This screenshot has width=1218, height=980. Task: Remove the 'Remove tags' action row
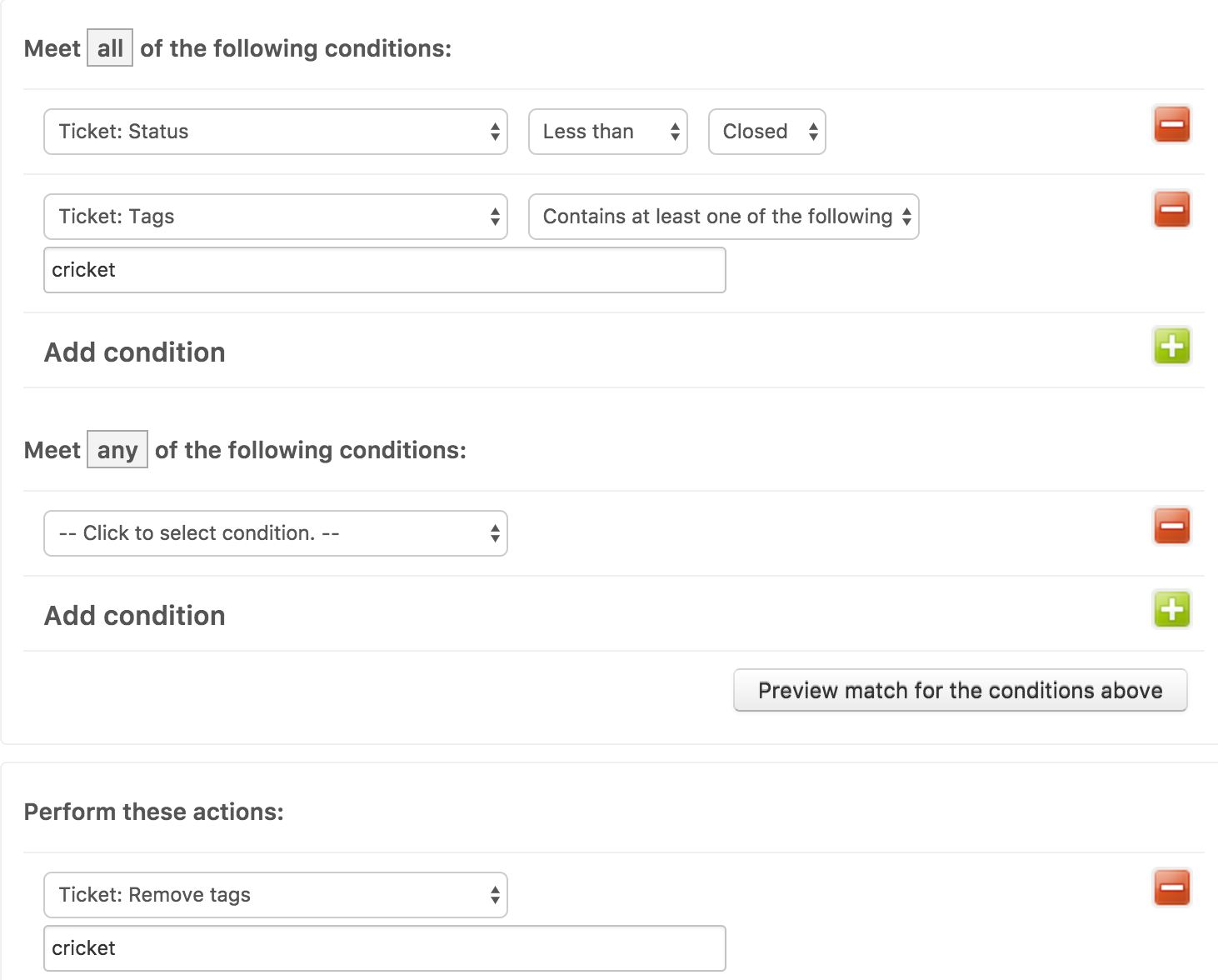[1171, 888]
